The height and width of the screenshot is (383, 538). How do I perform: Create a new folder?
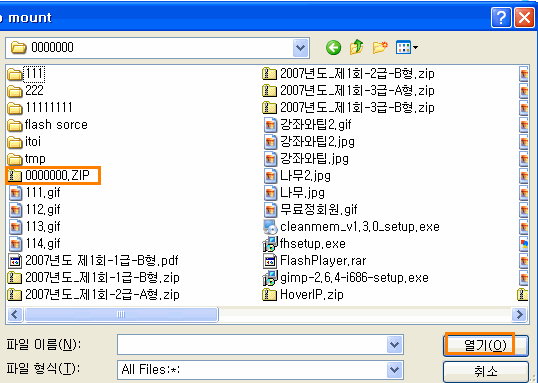[x=380, y=47]
